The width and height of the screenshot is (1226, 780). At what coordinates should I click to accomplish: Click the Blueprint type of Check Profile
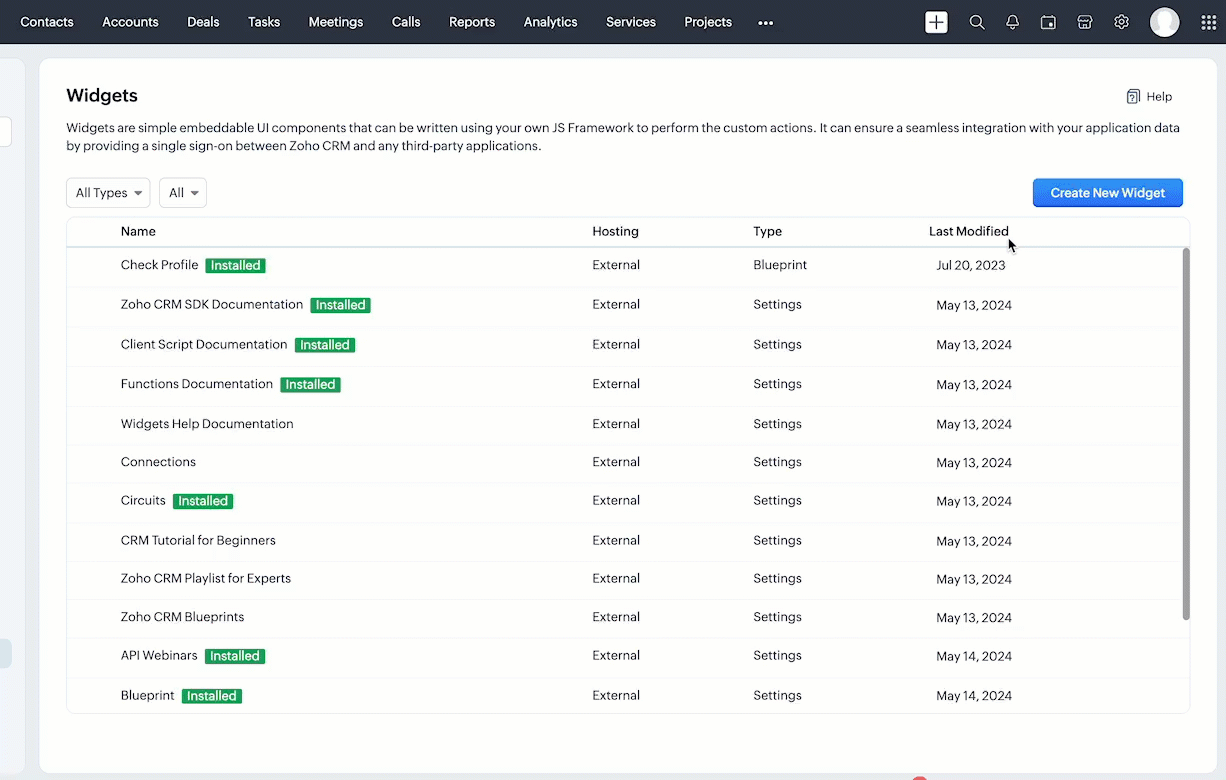coord(780,265)
